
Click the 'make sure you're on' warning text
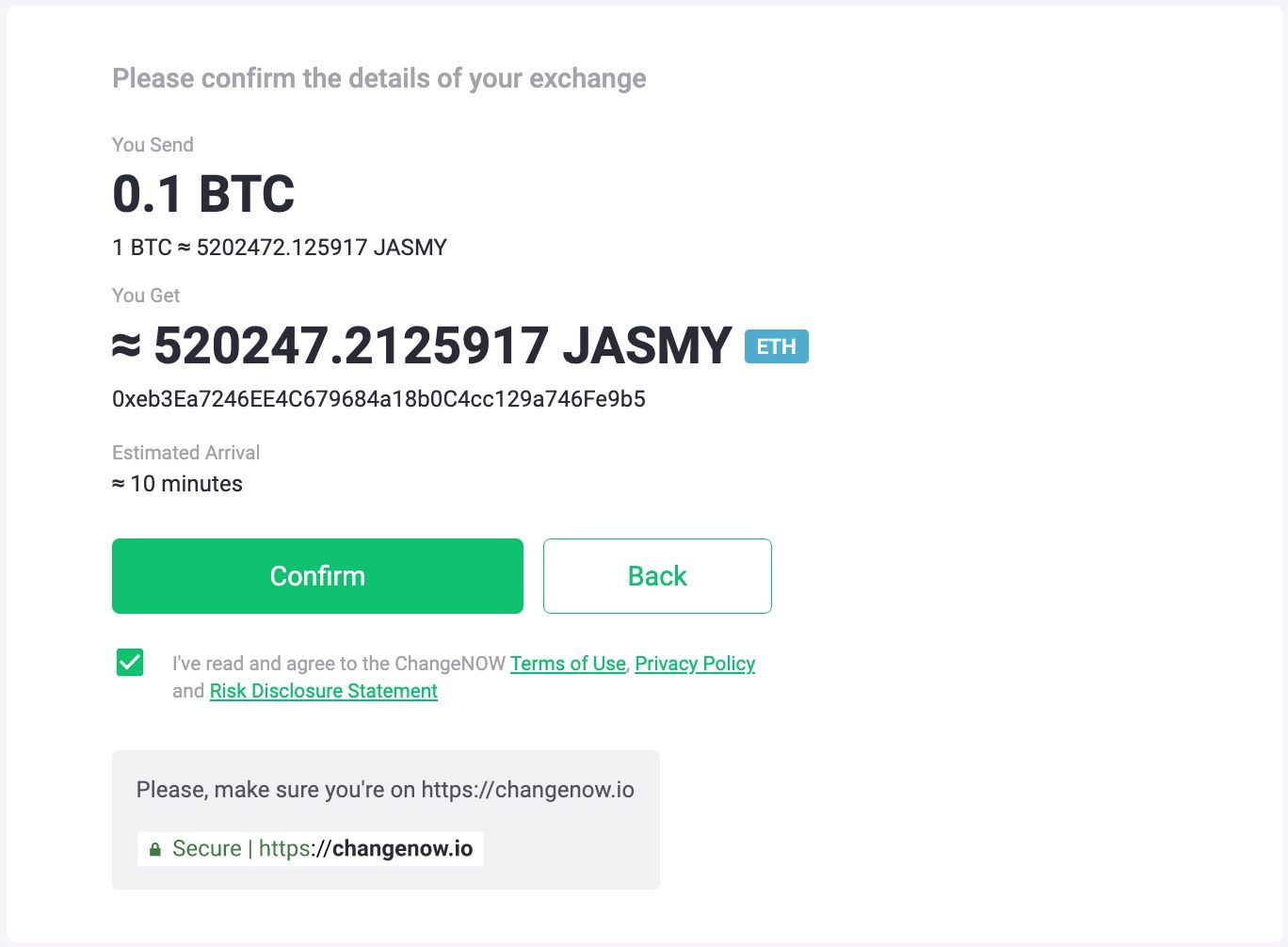point(385,790)
